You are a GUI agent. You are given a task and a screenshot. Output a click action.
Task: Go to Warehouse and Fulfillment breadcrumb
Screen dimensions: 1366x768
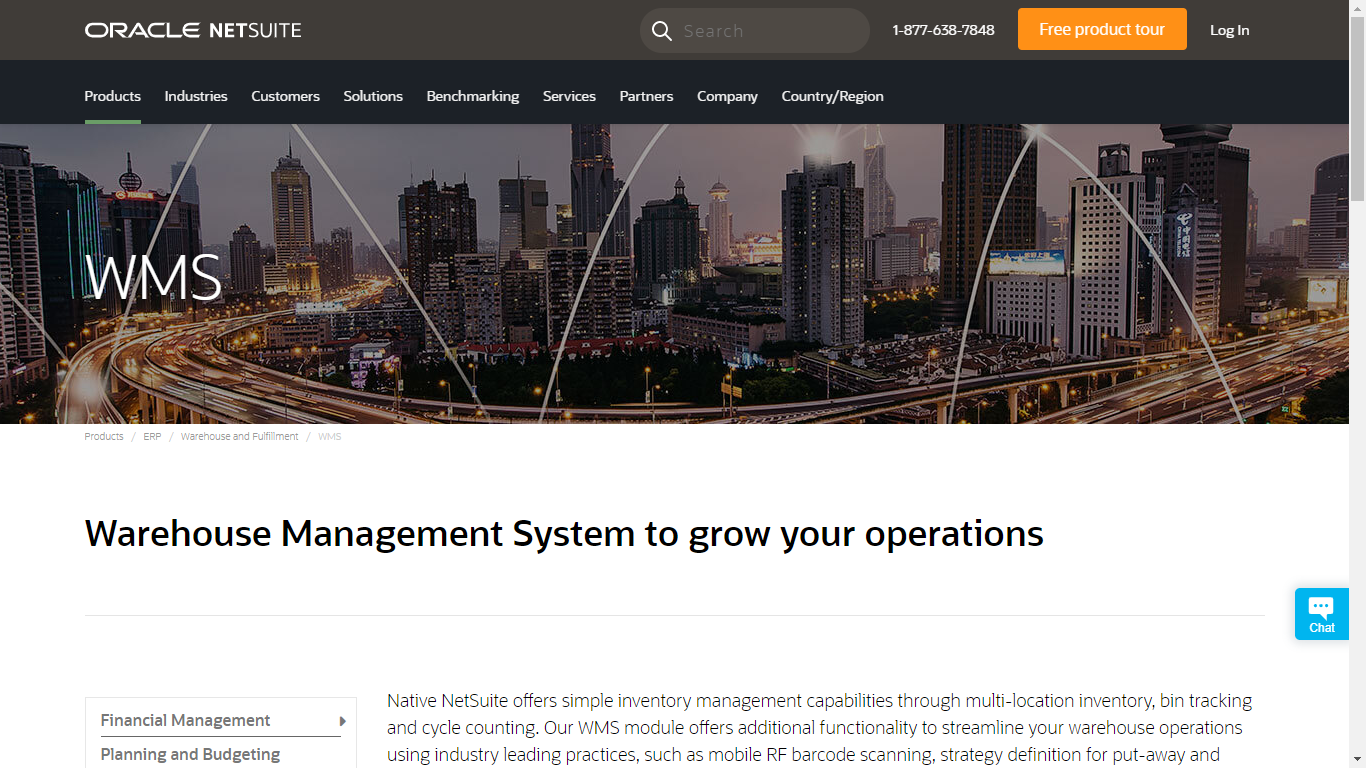coord(240,437)
